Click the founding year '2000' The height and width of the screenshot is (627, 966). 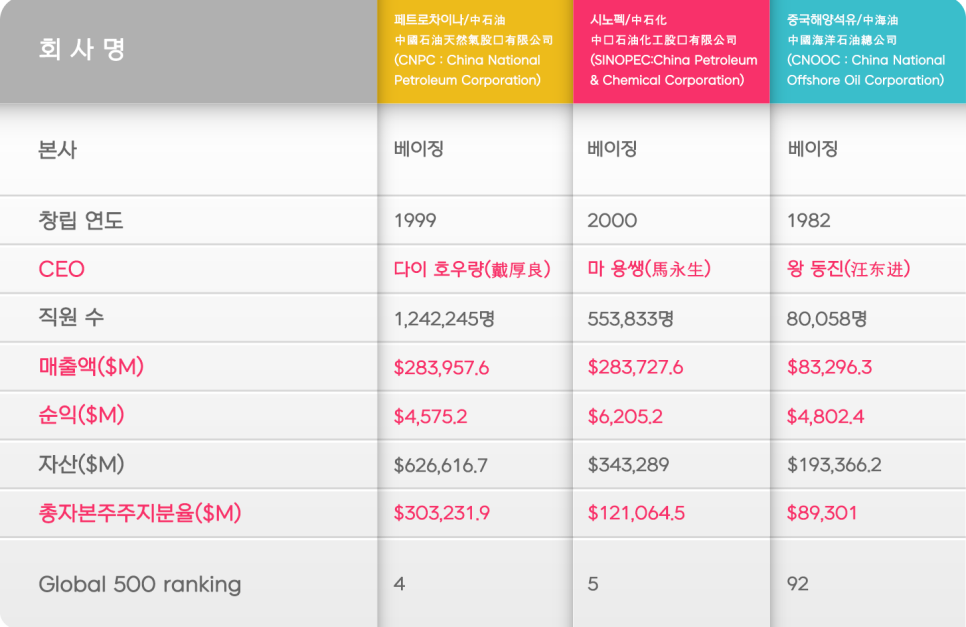[612, 220]
